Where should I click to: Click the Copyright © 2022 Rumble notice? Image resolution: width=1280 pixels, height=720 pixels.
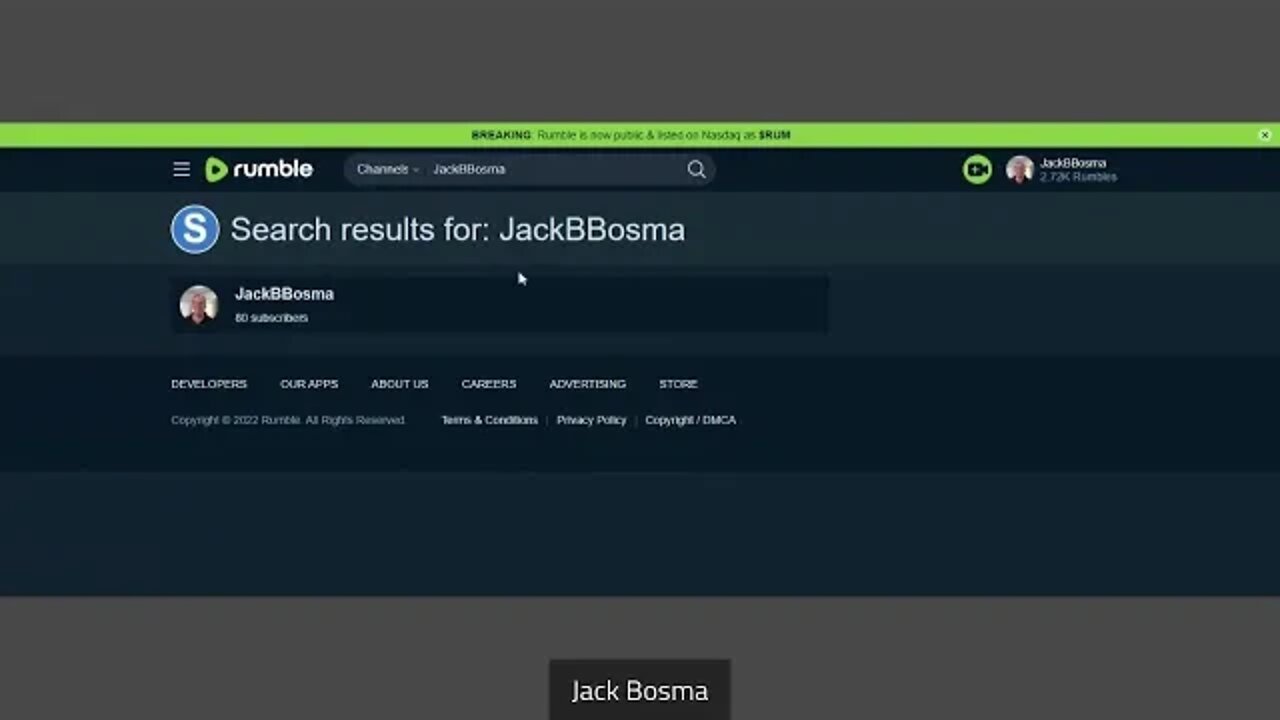point(288,420)
